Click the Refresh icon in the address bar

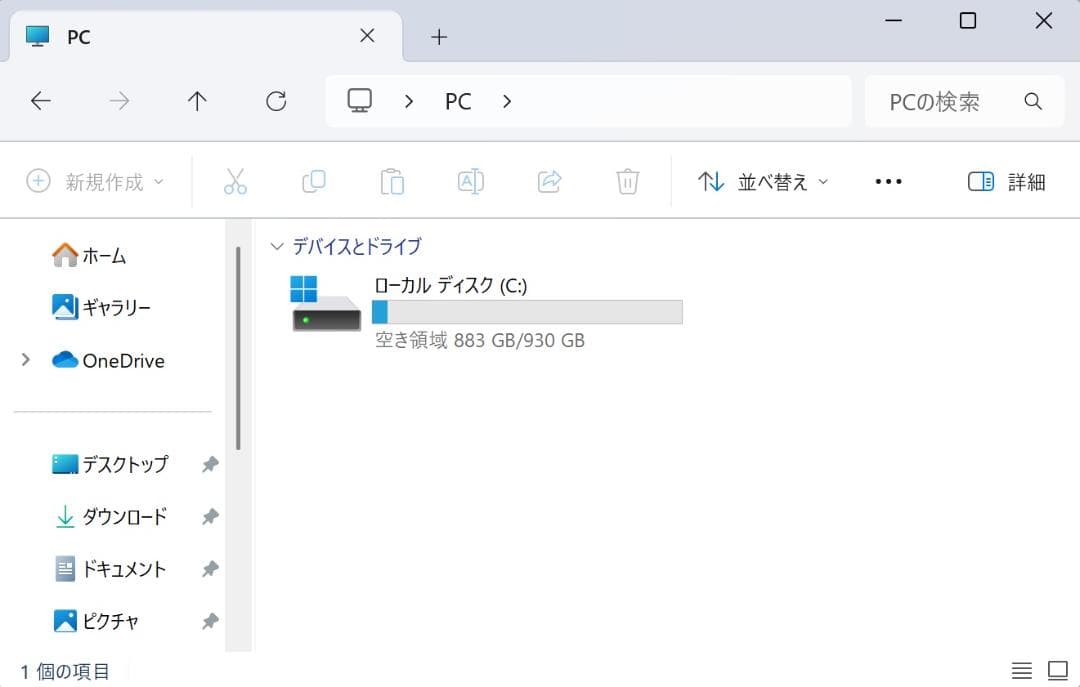tap(276, 100)
